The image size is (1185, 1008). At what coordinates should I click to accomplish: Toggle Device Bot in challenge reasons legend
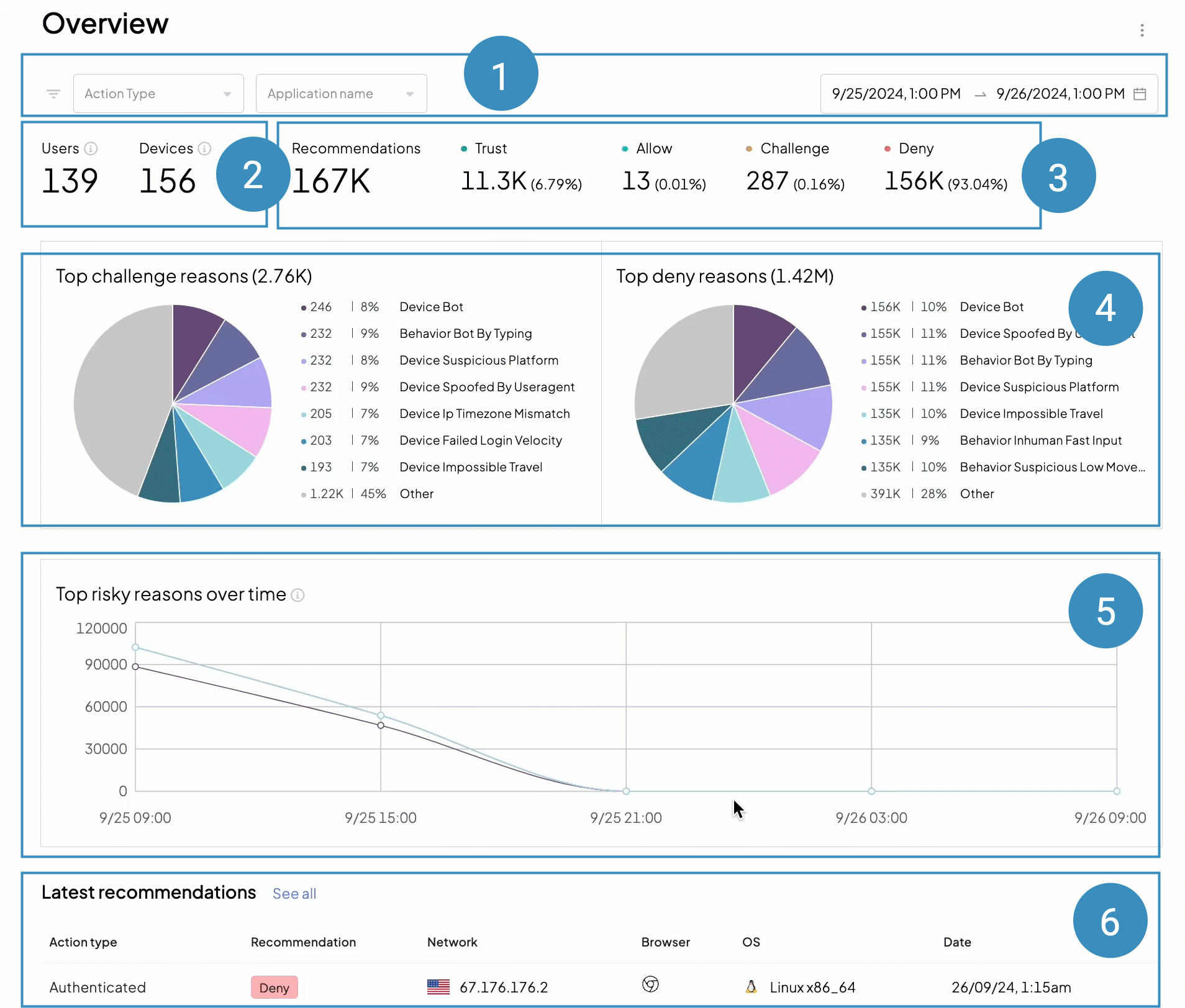pos(431,306)
